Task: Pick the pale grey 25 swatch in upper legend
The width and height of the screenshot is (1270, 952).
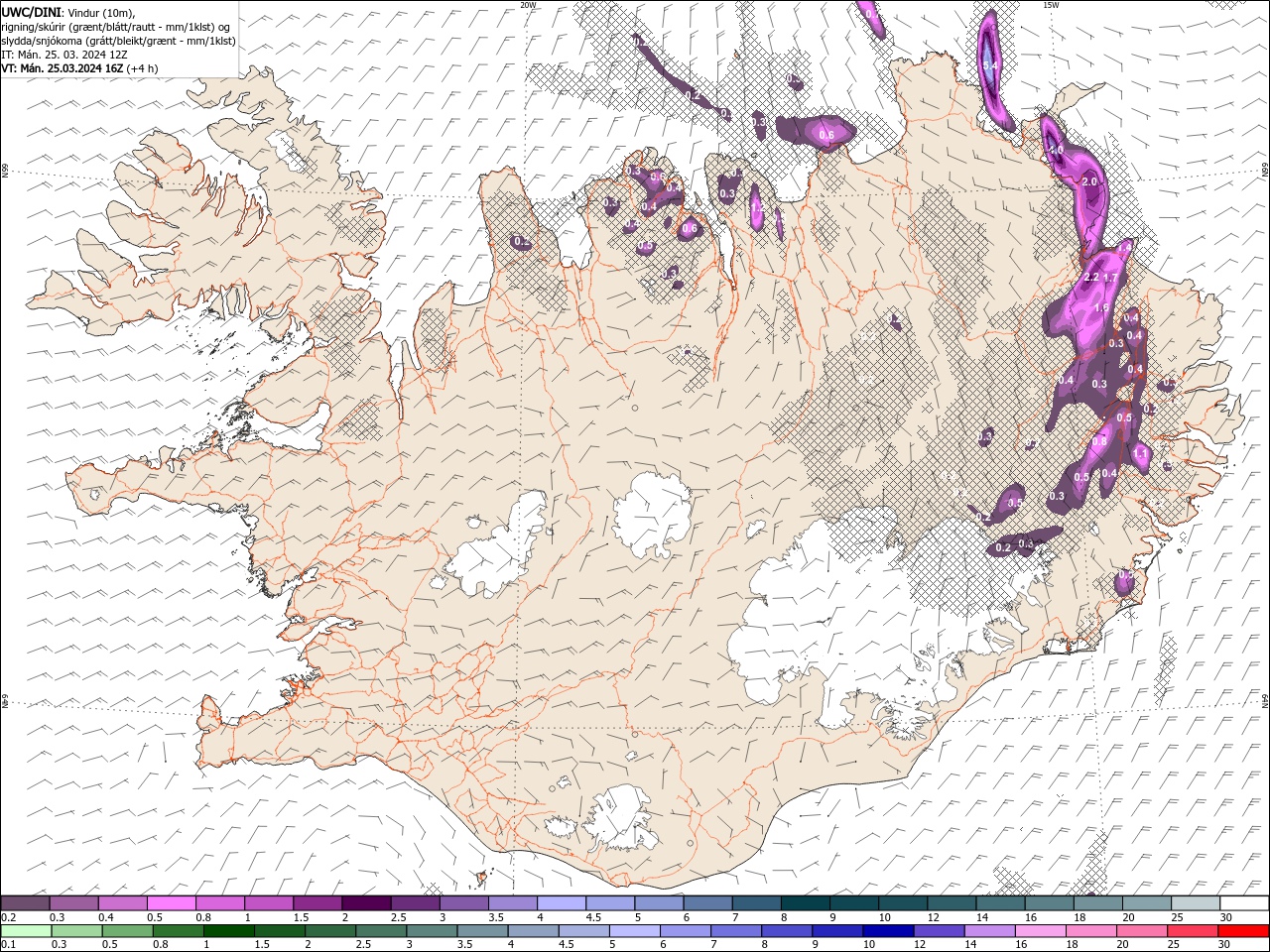Action: click(x=1196, y=903)
